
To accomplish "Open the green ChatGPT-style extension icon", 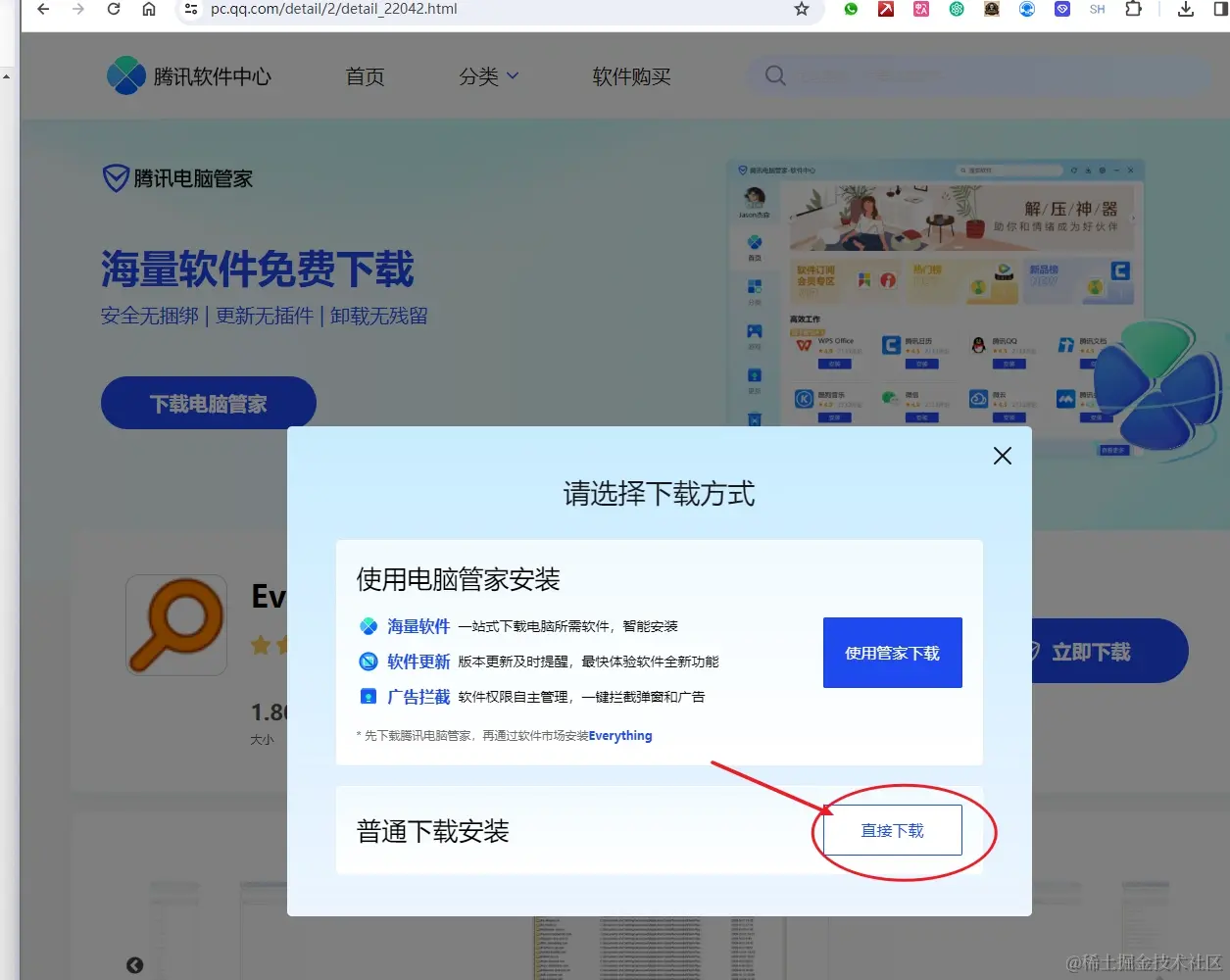I will pos(957,9).
